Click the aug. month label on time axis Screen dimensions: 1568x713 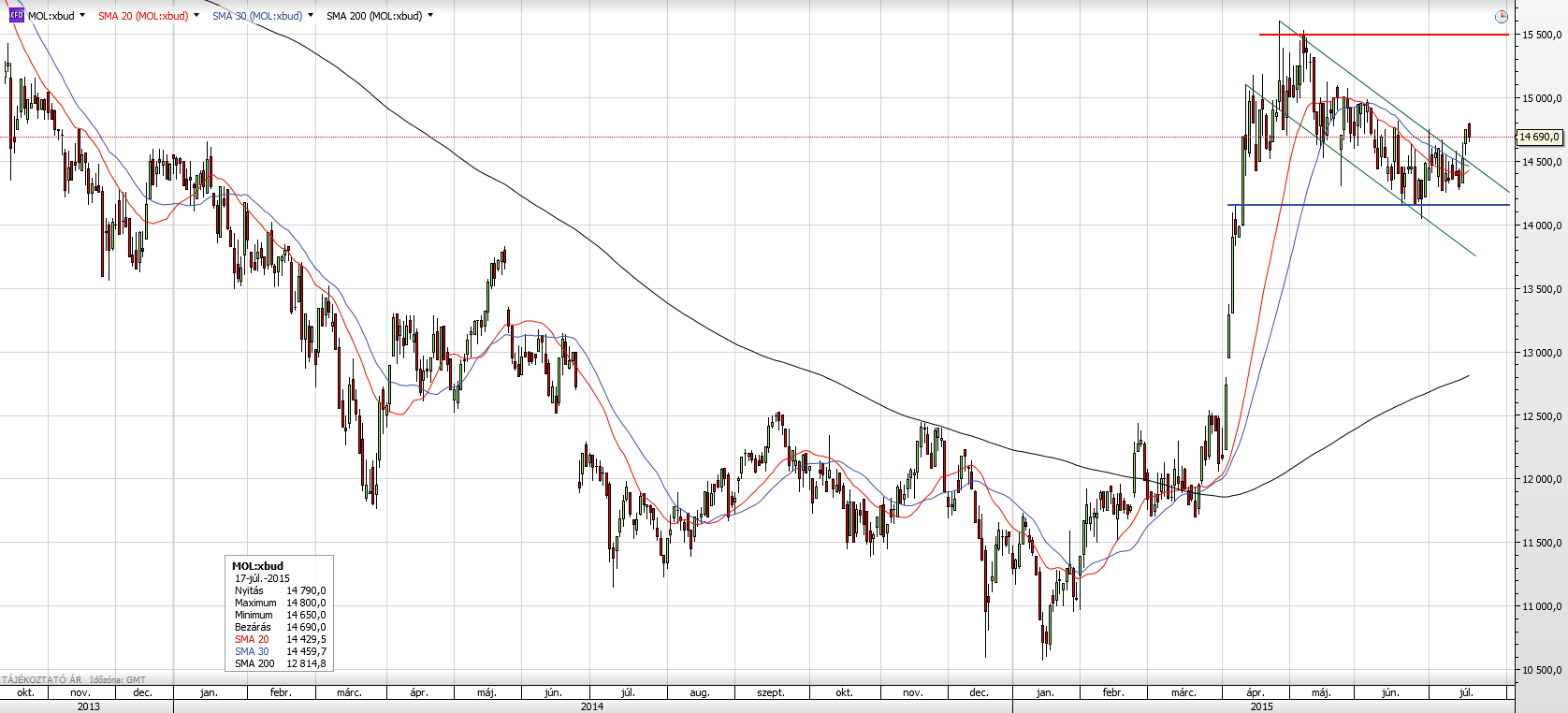pos(699,692)
